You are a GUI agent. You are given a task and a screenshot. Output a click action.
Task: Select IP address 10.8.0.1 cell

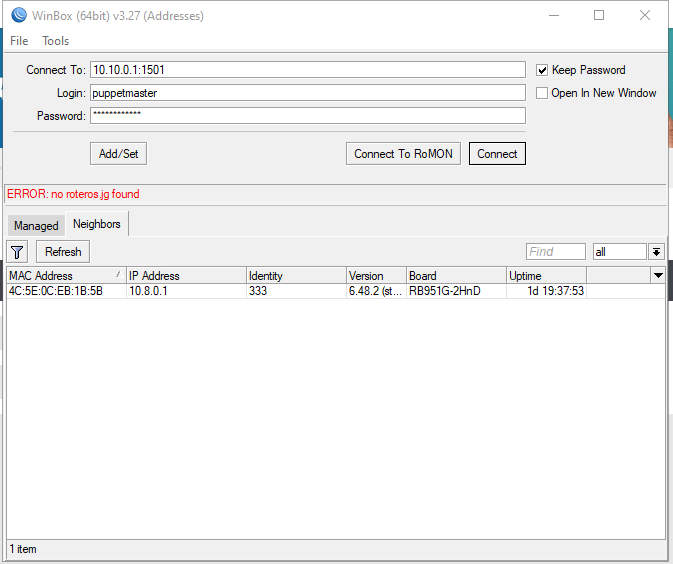coord(186,291)
